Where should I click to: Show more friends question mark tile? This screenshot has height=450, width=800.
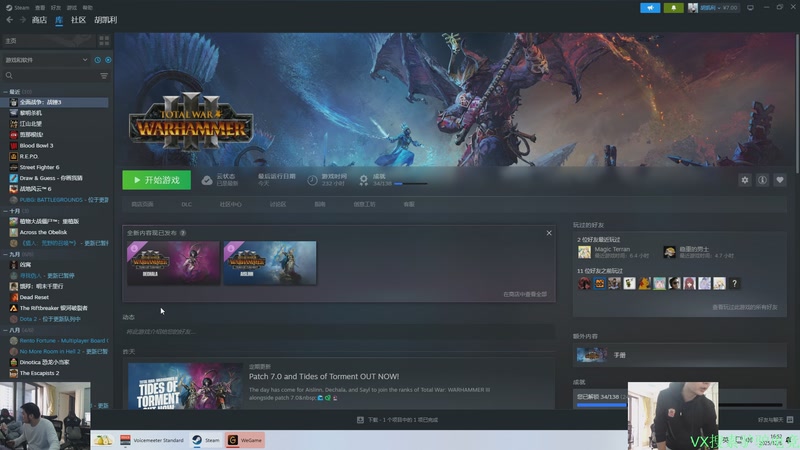[734, 284]
